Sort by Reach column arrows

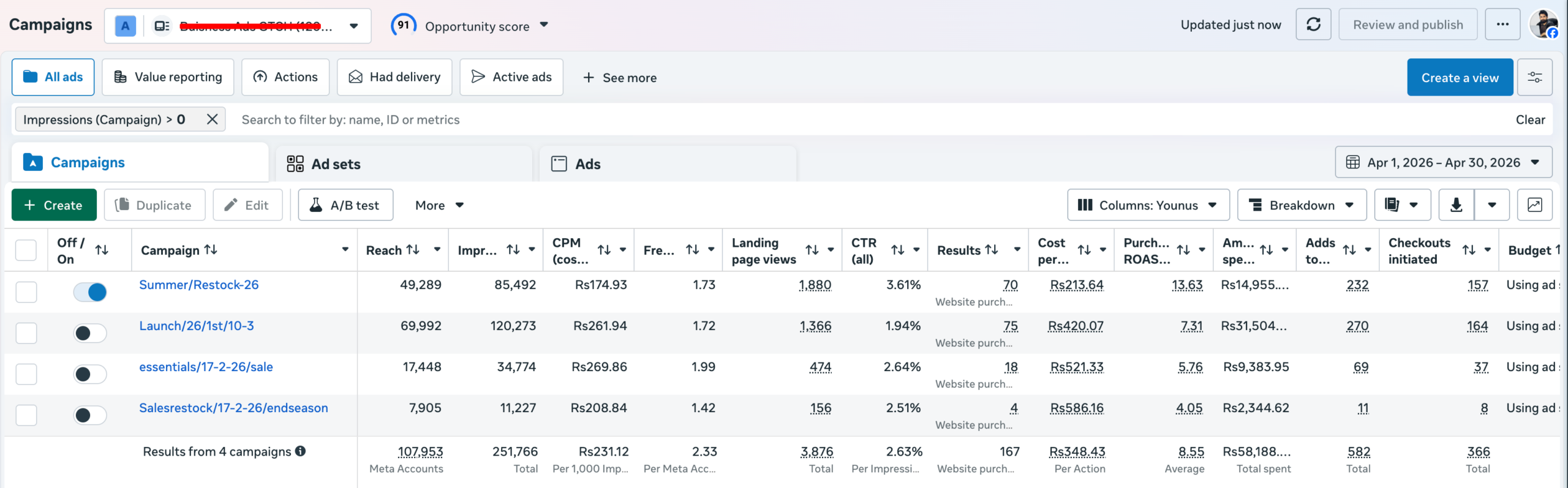[x=413, y=250]
